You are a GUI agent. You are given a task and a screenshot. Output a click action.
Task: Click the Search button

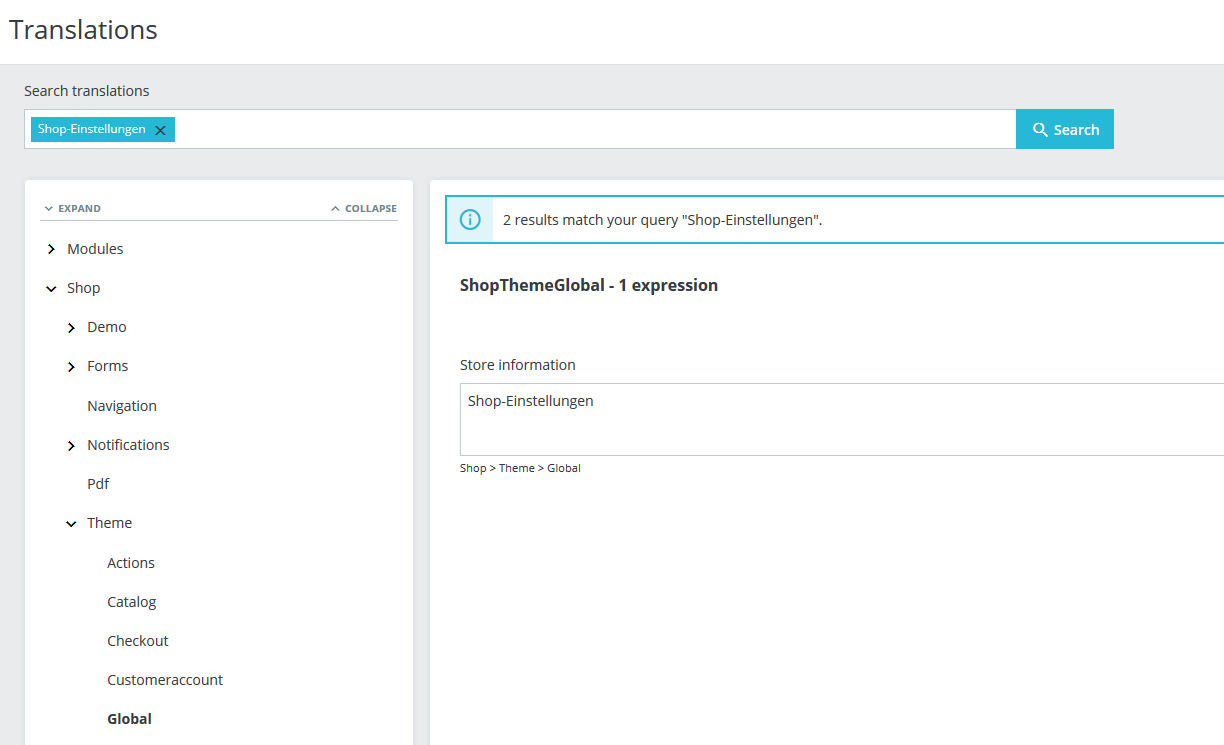[x=1065, y=129]
